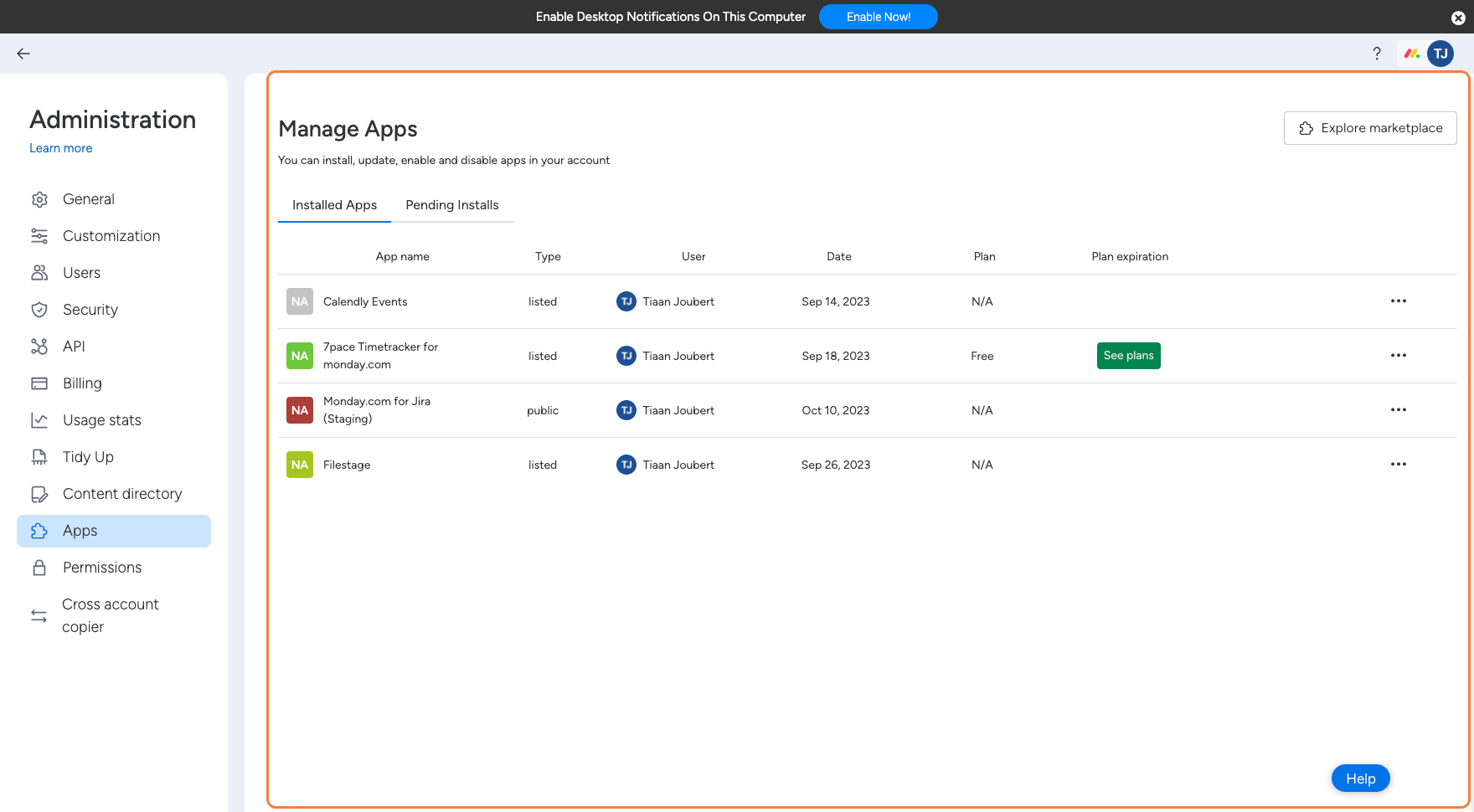Click the General gear icon
1474x812 pixels.
click(x=39, y=199)
